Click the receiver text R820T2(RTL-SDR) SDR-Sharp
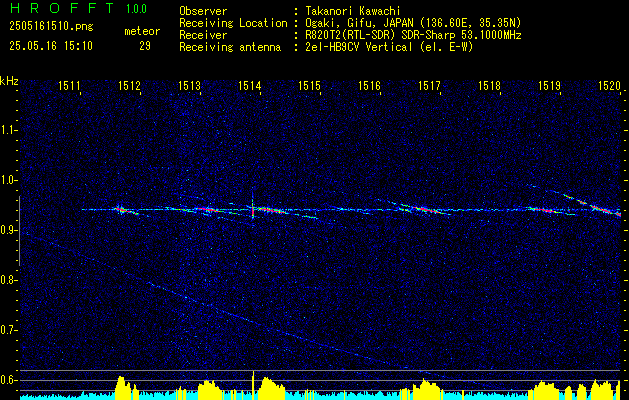The image size is (629, 400). tap(378, 35)
